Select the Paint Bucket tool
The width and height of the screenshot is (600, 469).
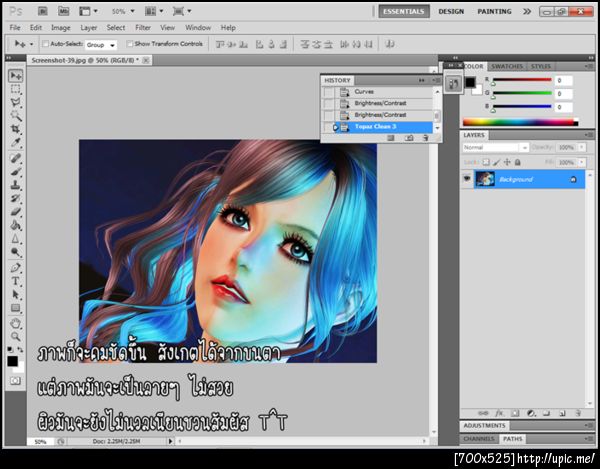pos(16,225)
